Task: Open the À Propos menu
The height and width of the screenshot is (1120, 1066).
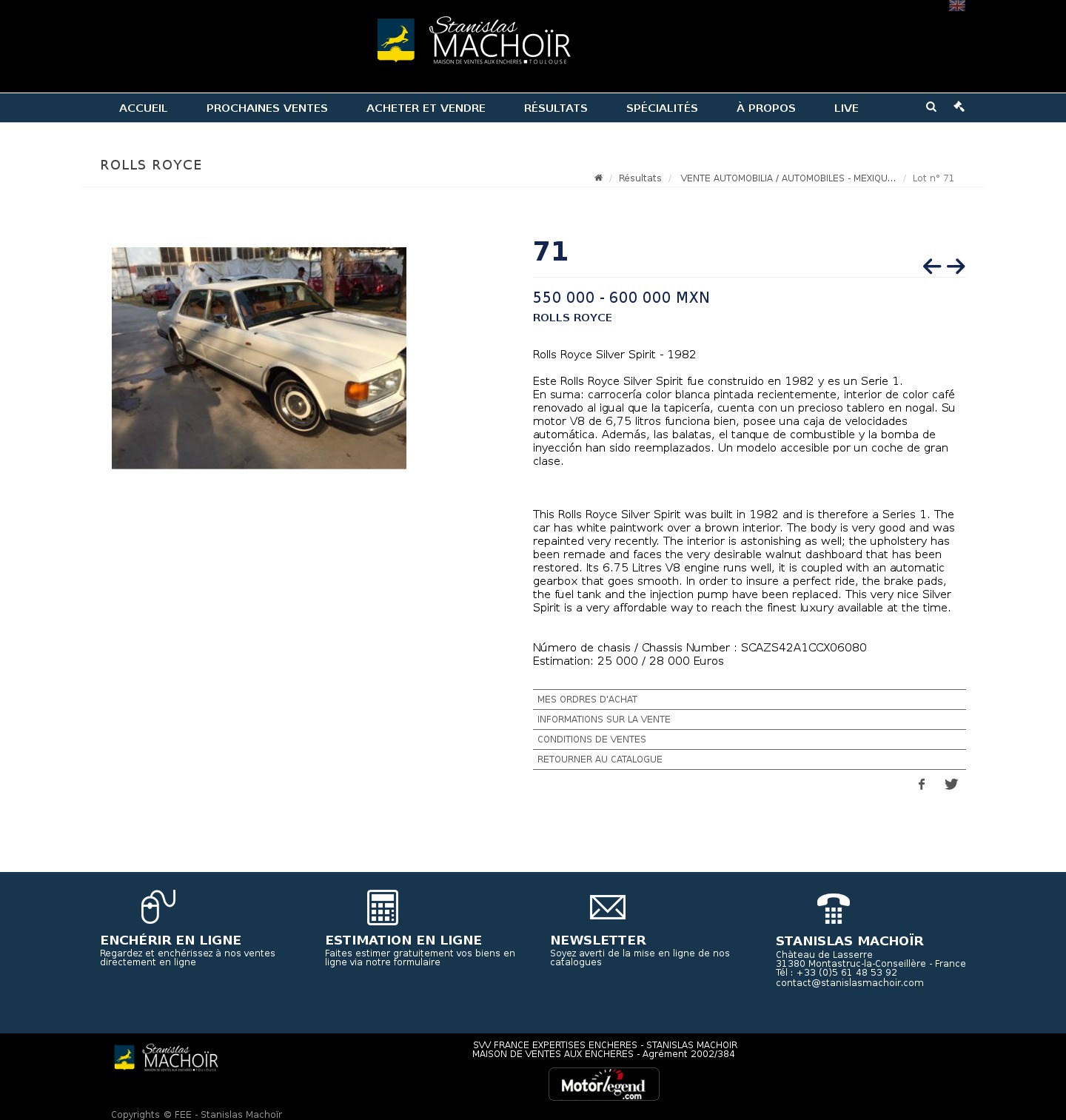Action: [x=766, y=108]
